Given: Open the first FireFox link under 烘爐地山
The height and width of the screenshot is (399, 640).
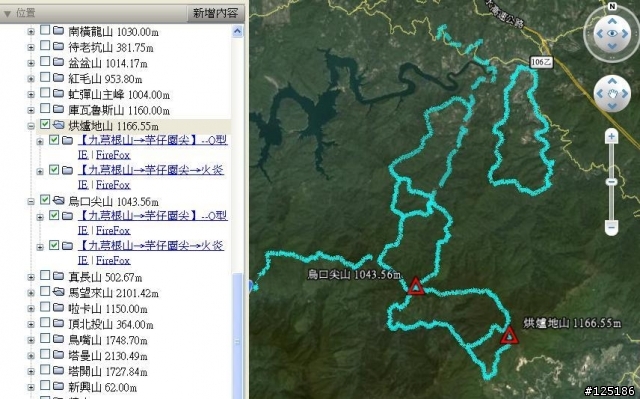Looking at the screenshot, I should [x=113, y=155].
